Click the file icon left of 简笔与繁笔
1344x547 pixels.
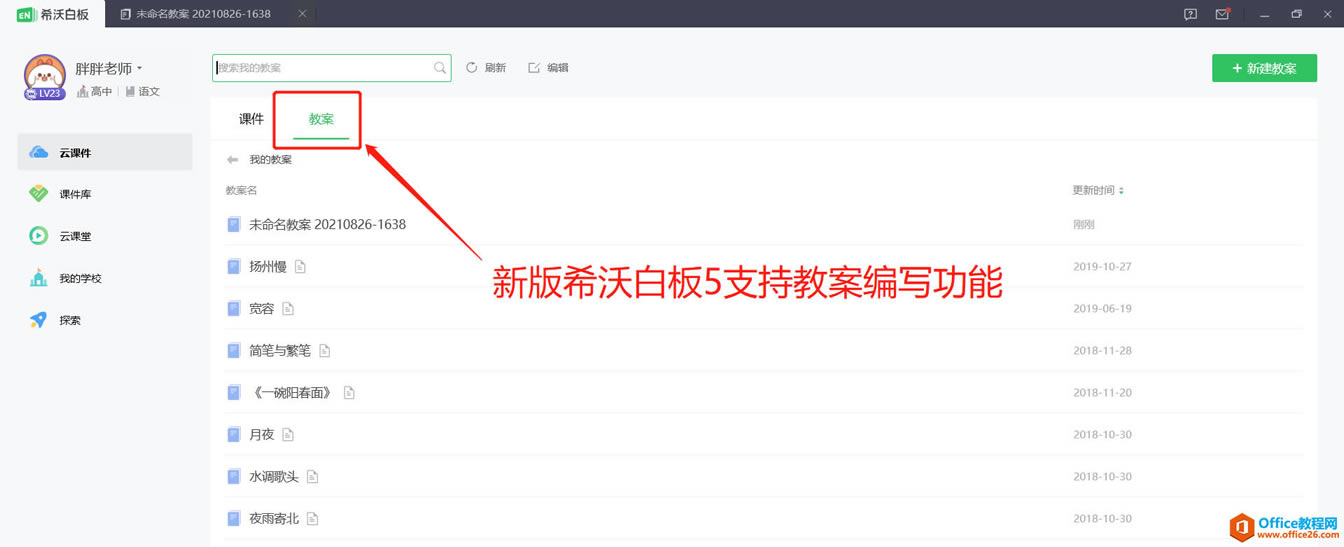pos(233,350)
